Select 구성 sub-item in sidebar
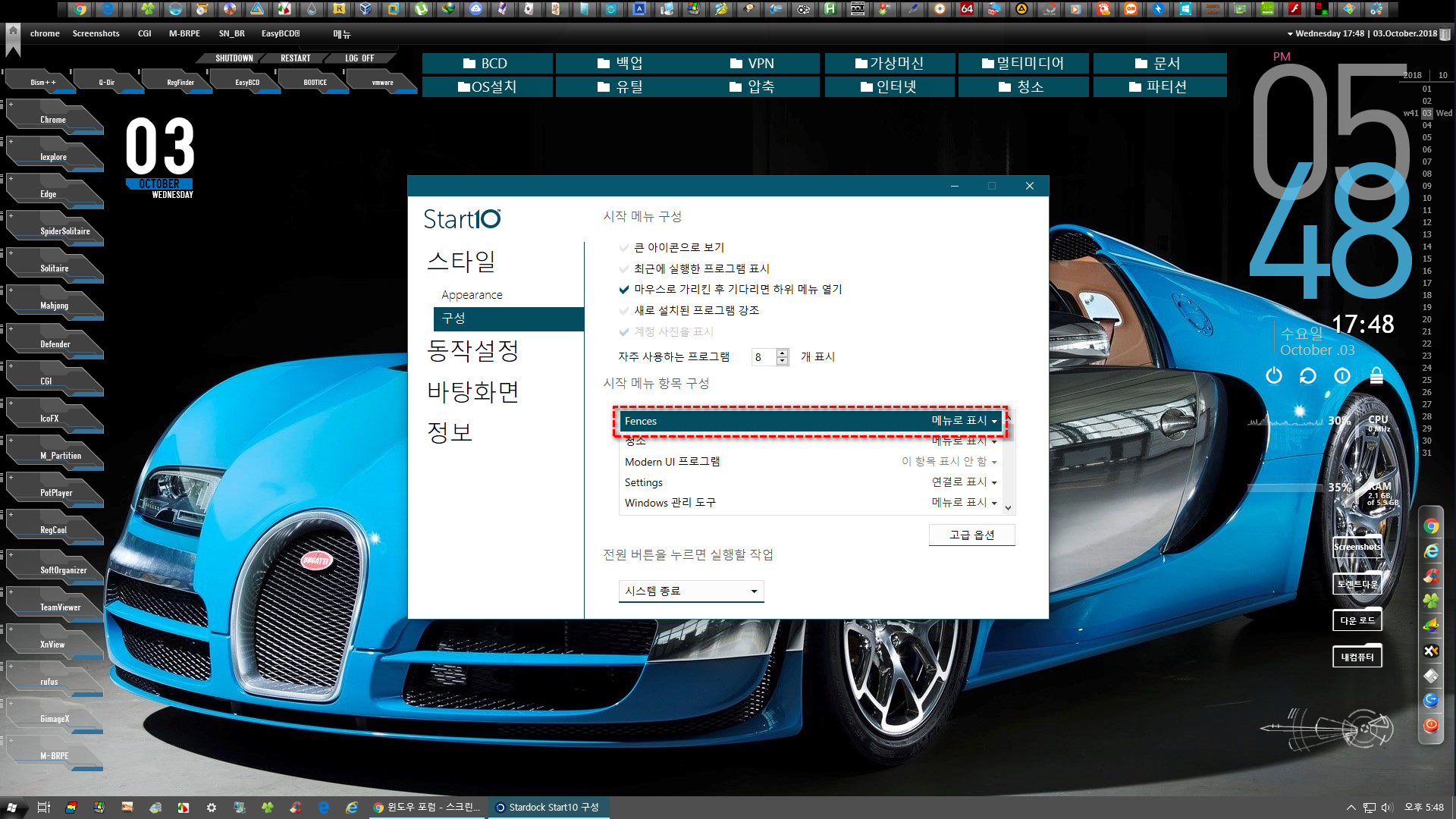The image size is (1456, 819). pyautogui.click(x=509, y=318)
